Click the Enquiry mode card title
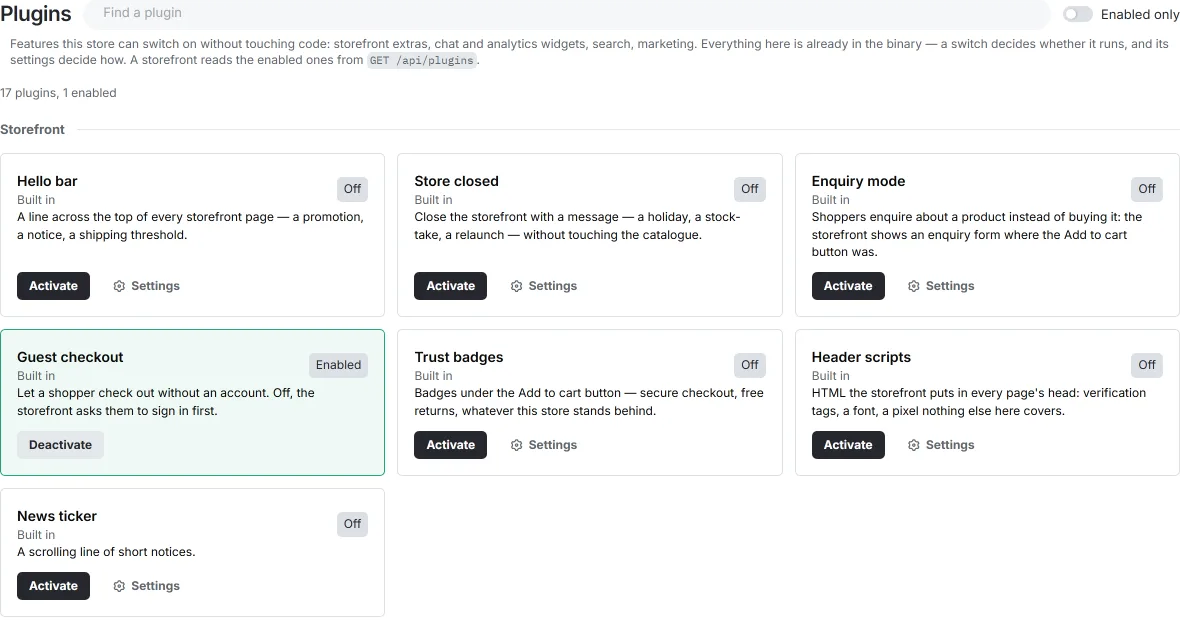The image size is (1180, 620). 859,181
